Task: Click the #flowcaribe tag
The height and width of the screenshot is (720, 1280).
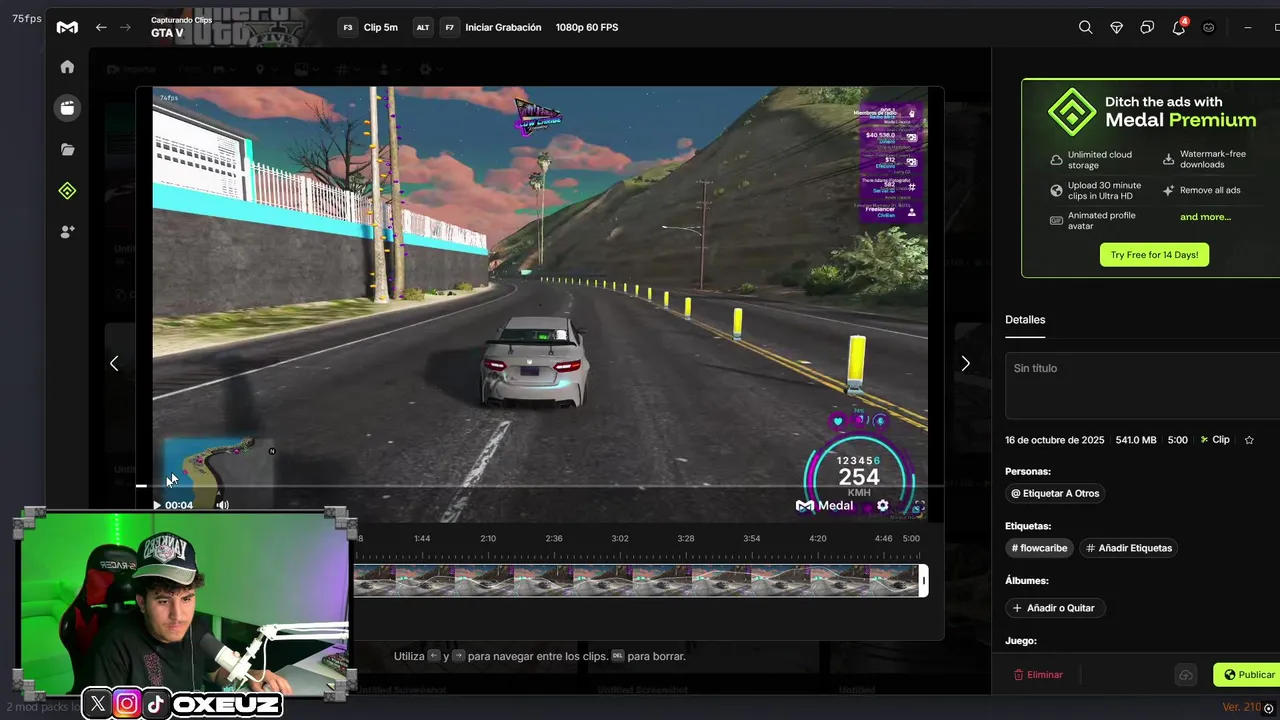Action: point(1039,548)
